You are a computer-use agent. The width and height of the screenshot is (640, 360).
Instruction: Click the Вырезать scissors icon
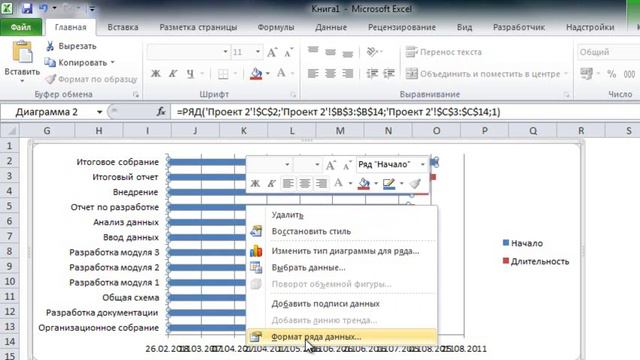[x=50, y=46]
